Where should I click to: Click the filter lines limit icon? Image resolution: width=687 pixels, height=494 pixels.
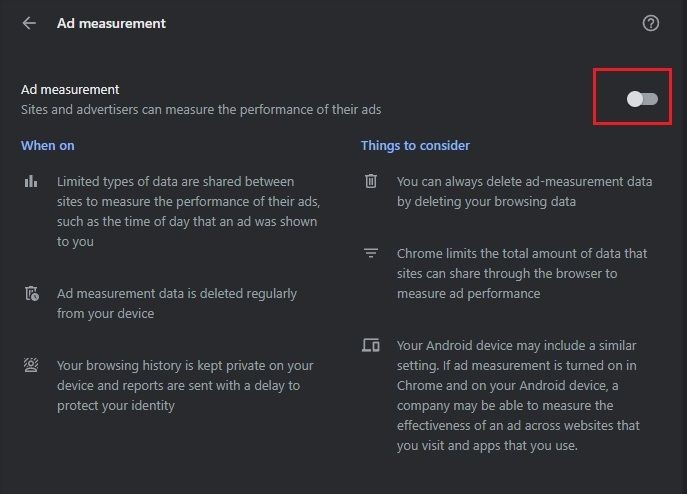click(371, 253)
